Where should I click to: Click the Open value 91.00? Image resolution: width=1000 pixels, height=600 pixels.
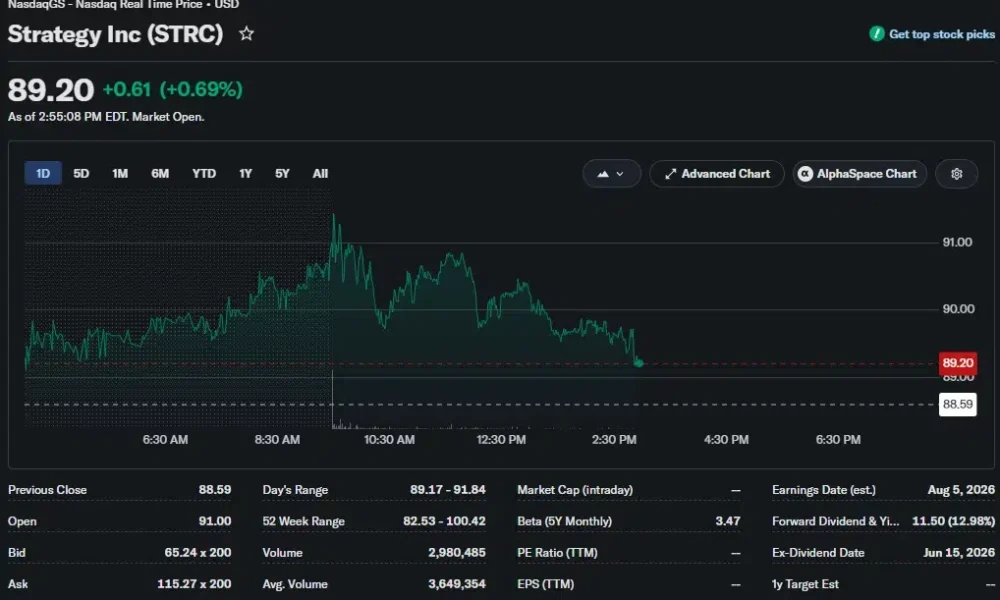click(x=214, y=521)
